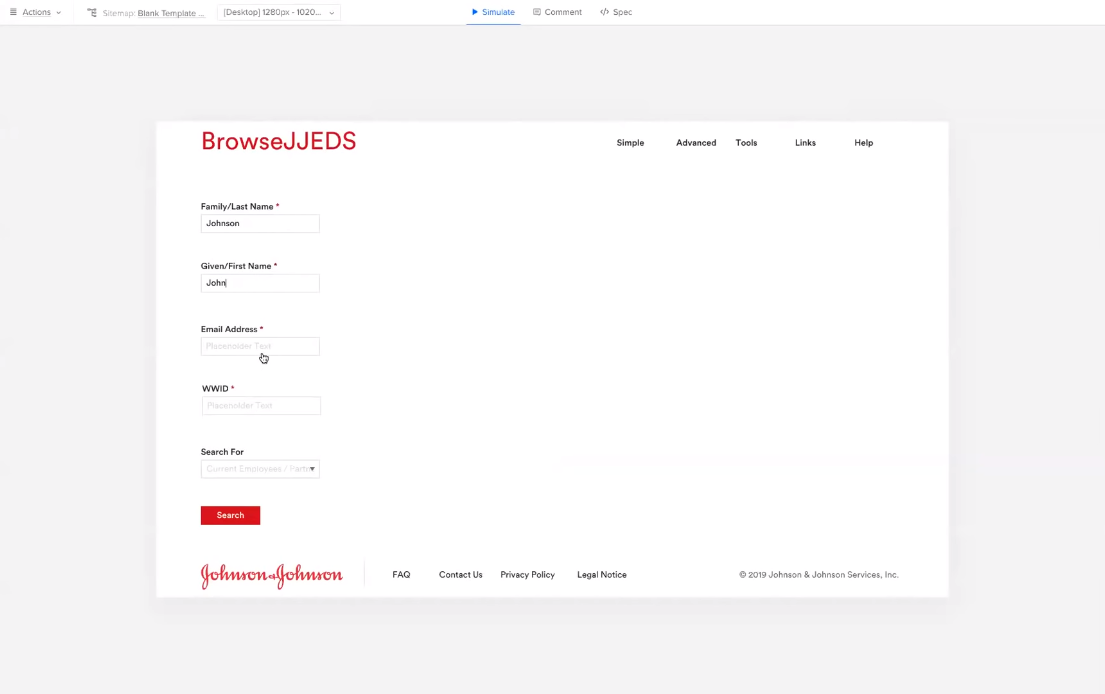Open the Legal Notice footer link
This screenshot has height=694, width=1105.
click(602, 575)
